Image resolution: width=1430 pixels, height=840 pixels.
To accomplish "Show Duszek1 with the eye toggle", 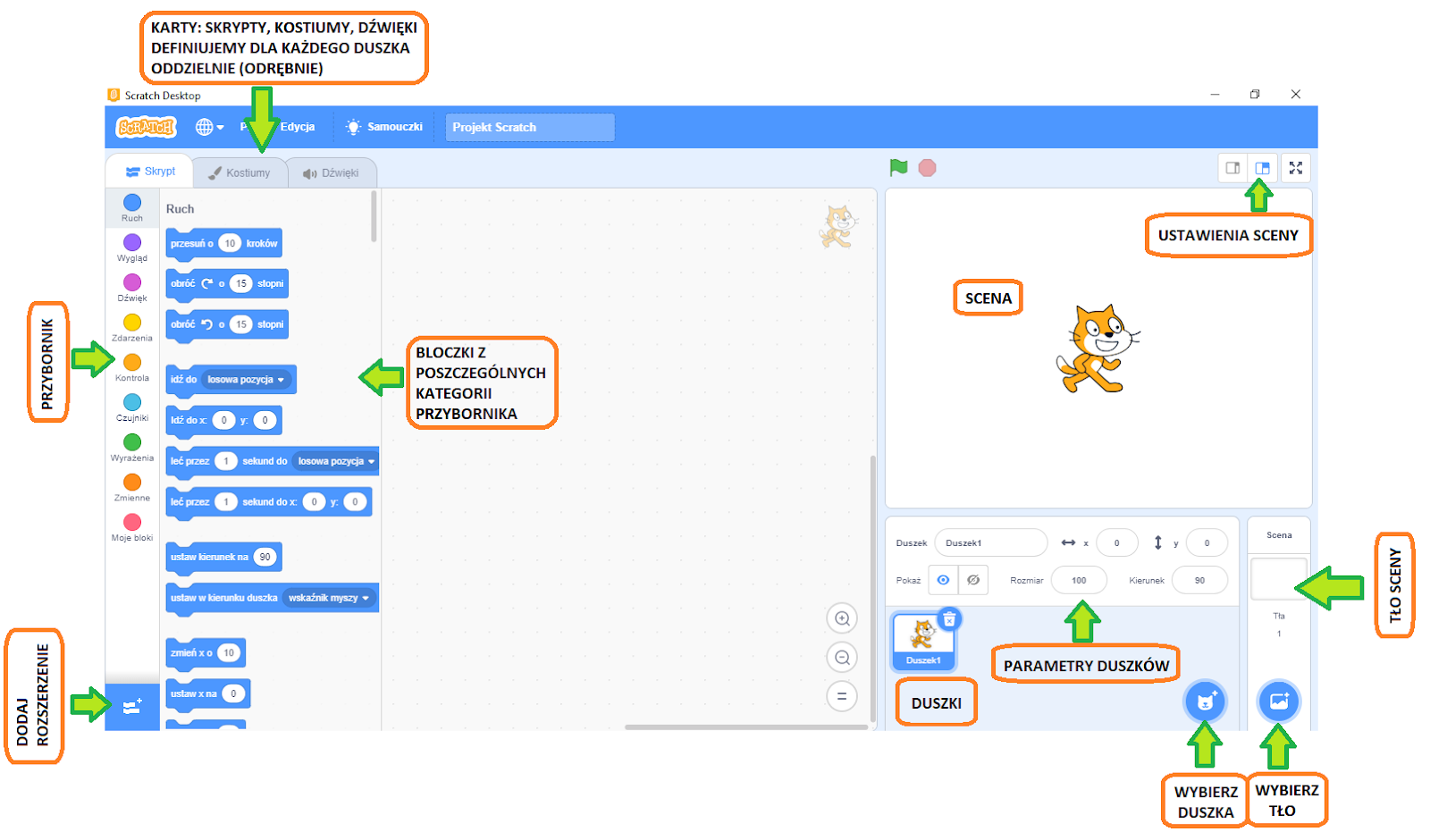I will point(945,580).
